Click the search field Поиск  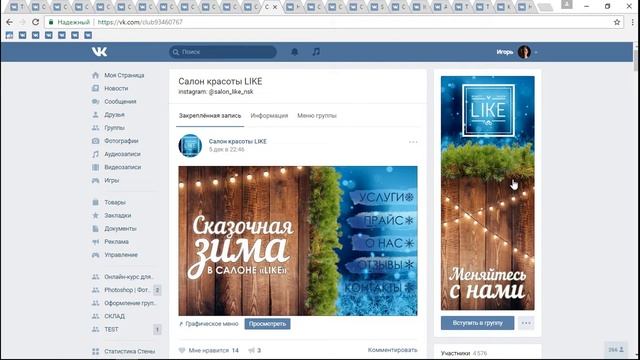(223, 52)
